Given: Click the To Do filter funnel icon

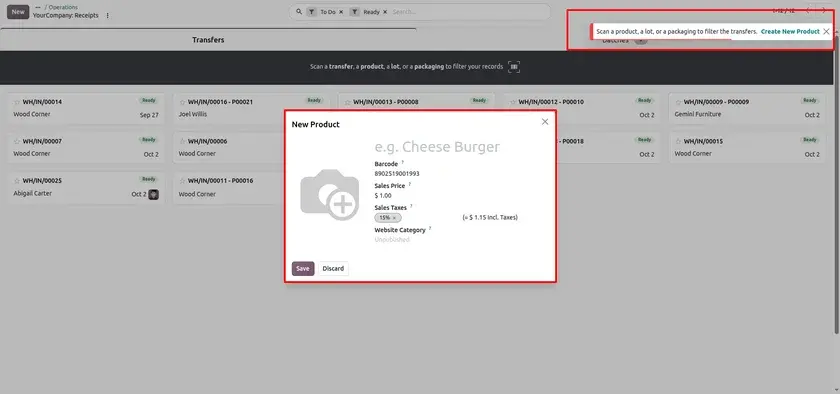Looking at the screenshot, I should coord(311,12).
